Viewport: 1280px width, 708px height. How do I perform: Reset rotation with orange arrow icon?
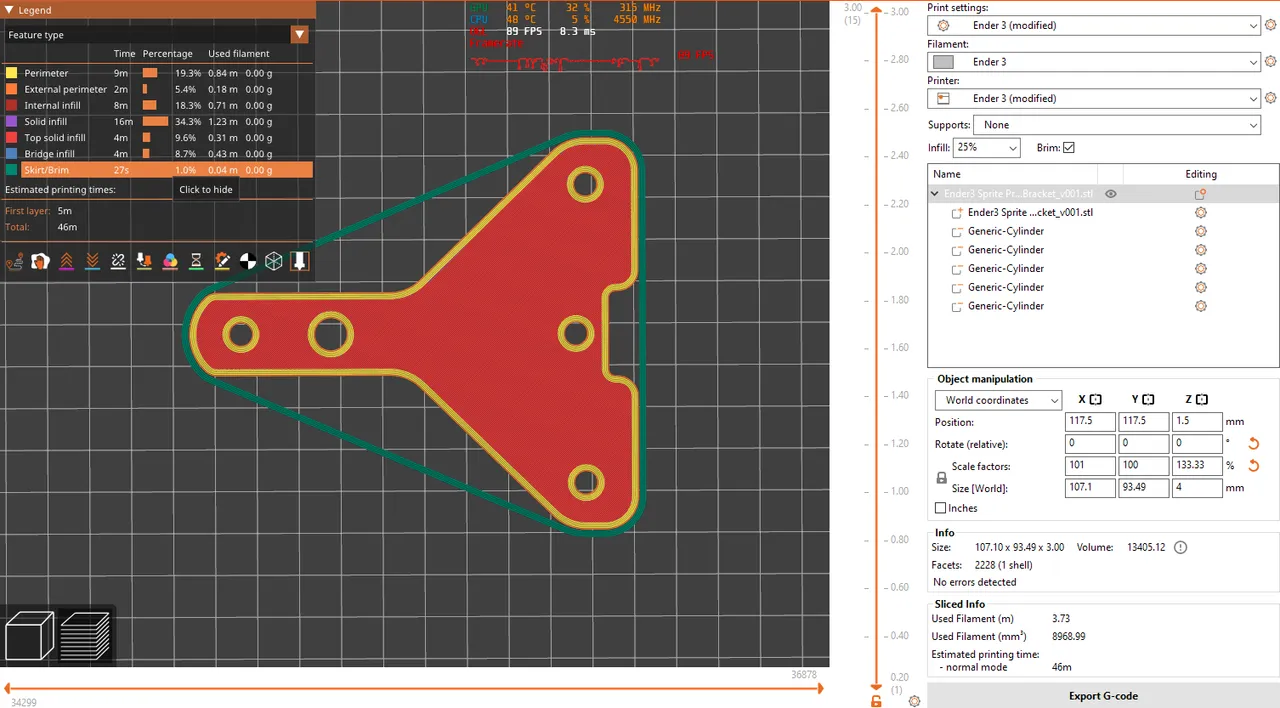click(1253, 444)
